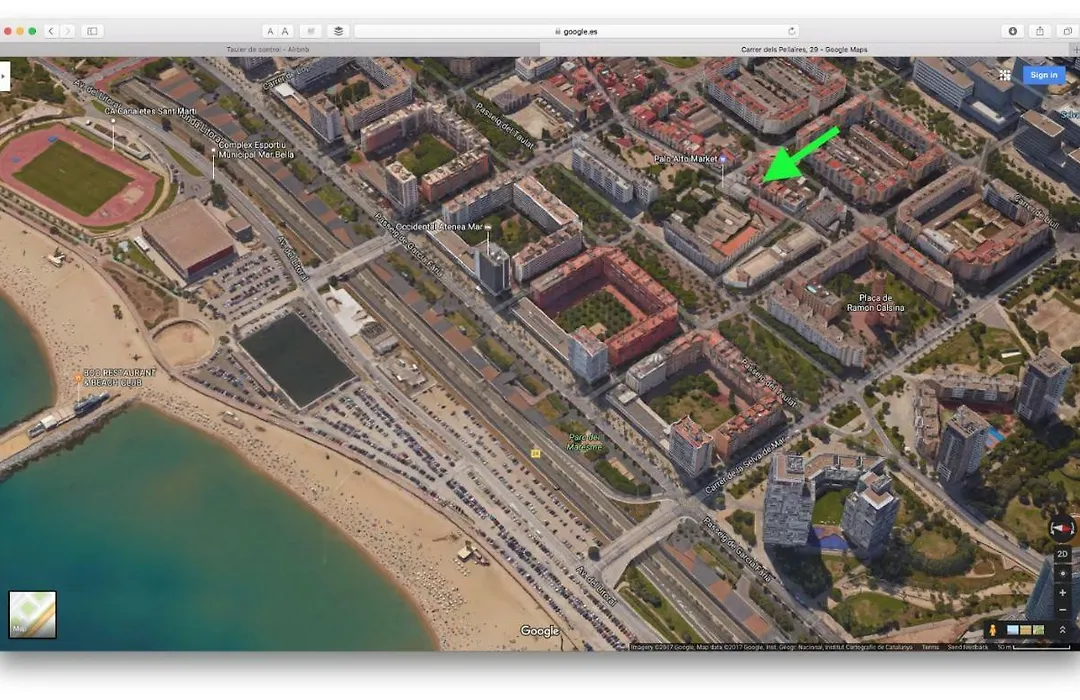Screen dimensions: 1080x700
Task: Click the blue Sign in button
Action: pos(1043,75)
